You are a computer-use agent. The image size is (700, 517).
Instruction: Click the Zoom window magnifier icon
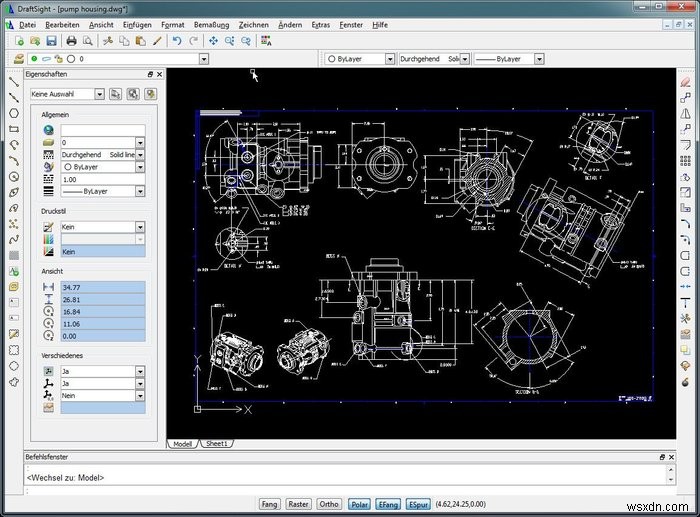(229, 41)
